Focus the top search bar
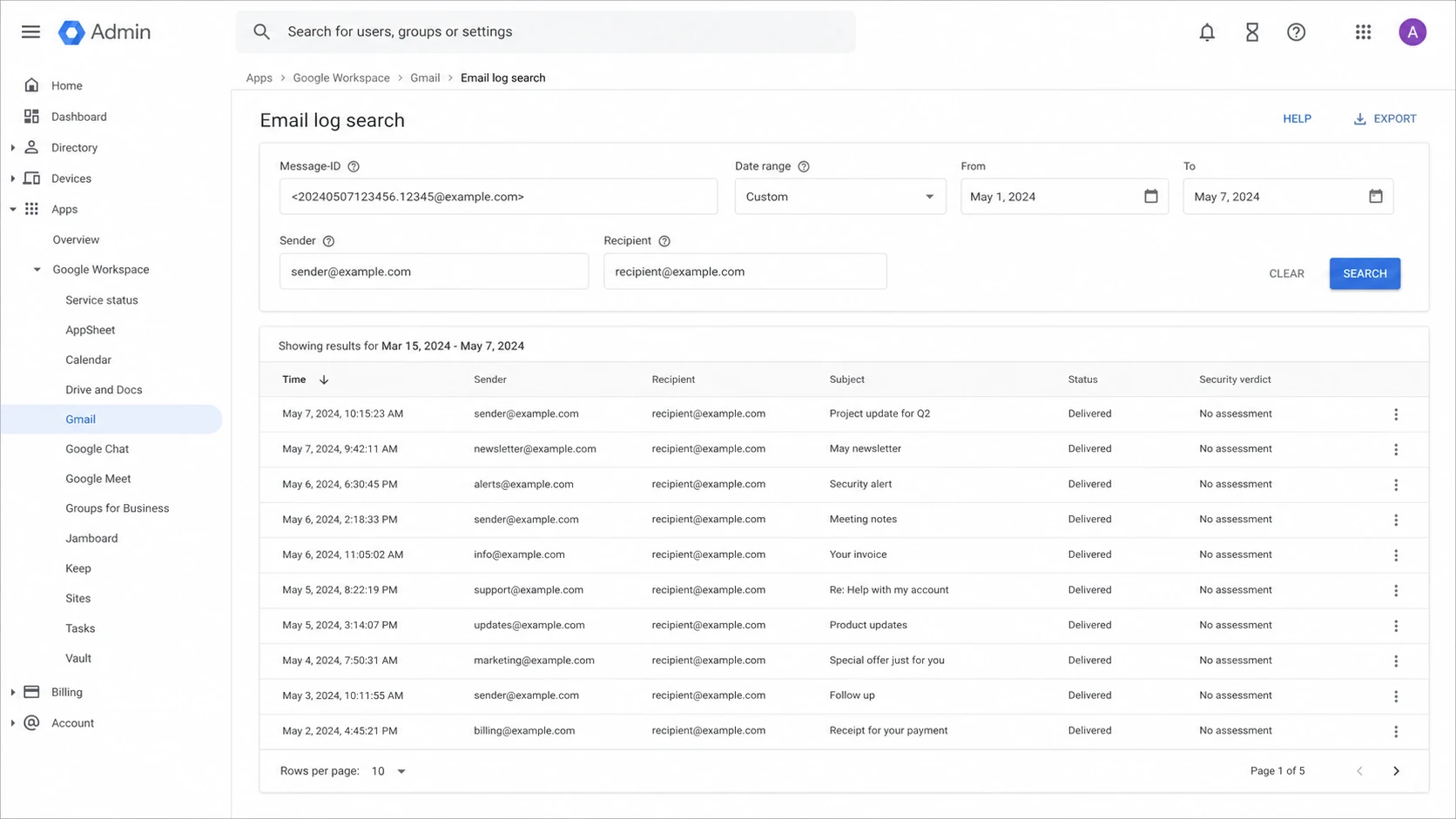1456x819 pixels. coord(545,32)
